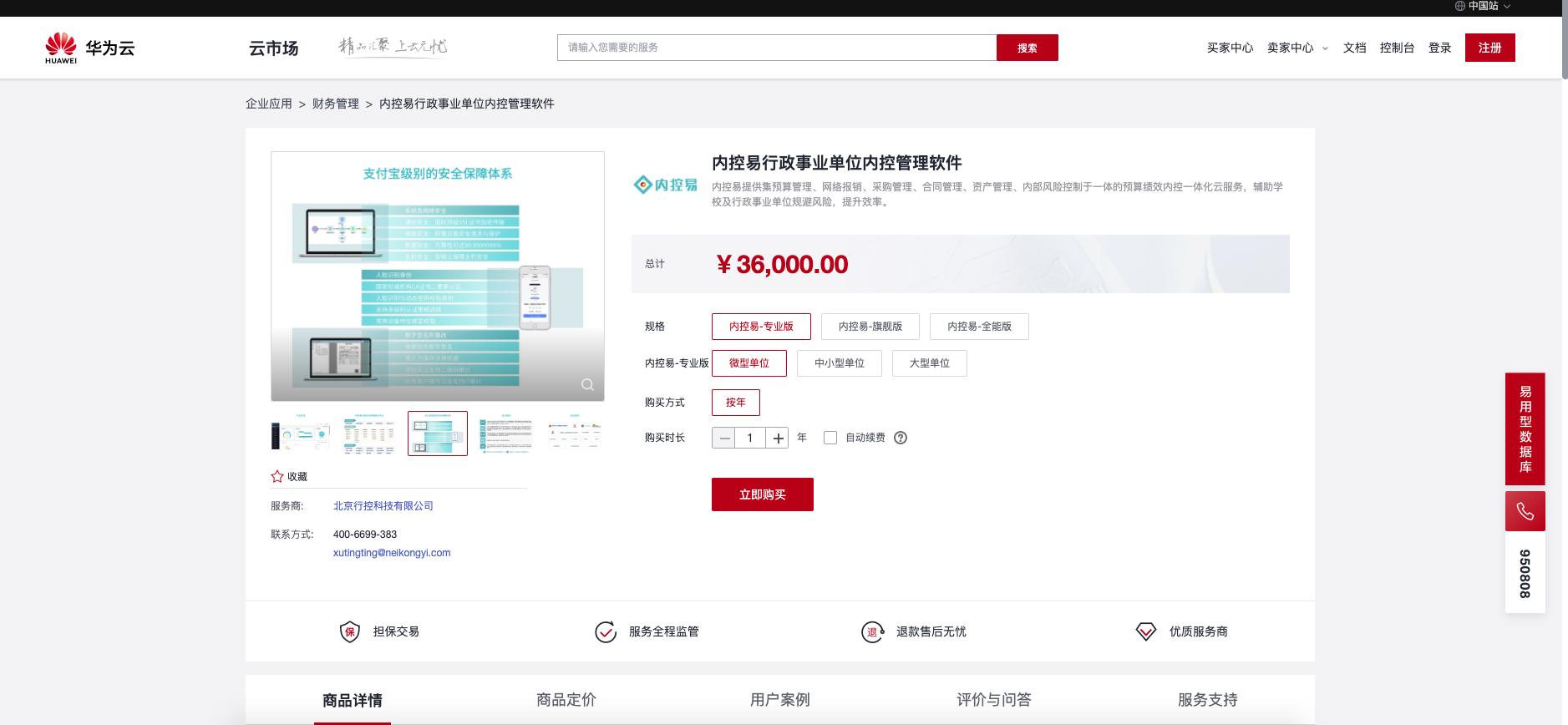Select 内控易-专业版 specification
This screenshot has width=1568, height=725.
point(761,327)
